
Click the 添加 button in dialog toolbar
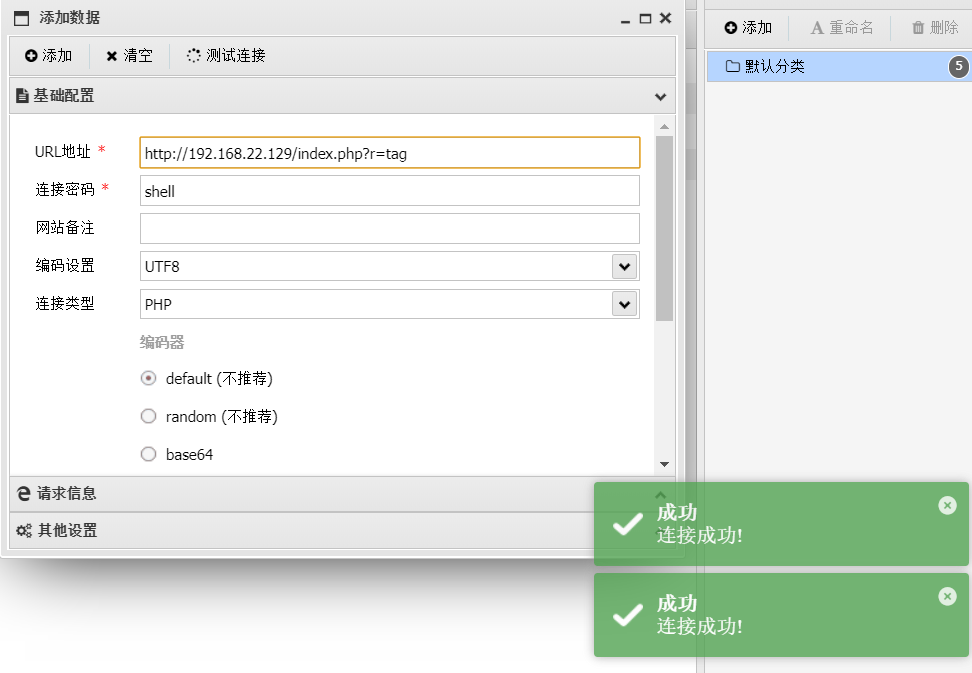[x=49, y=56]
